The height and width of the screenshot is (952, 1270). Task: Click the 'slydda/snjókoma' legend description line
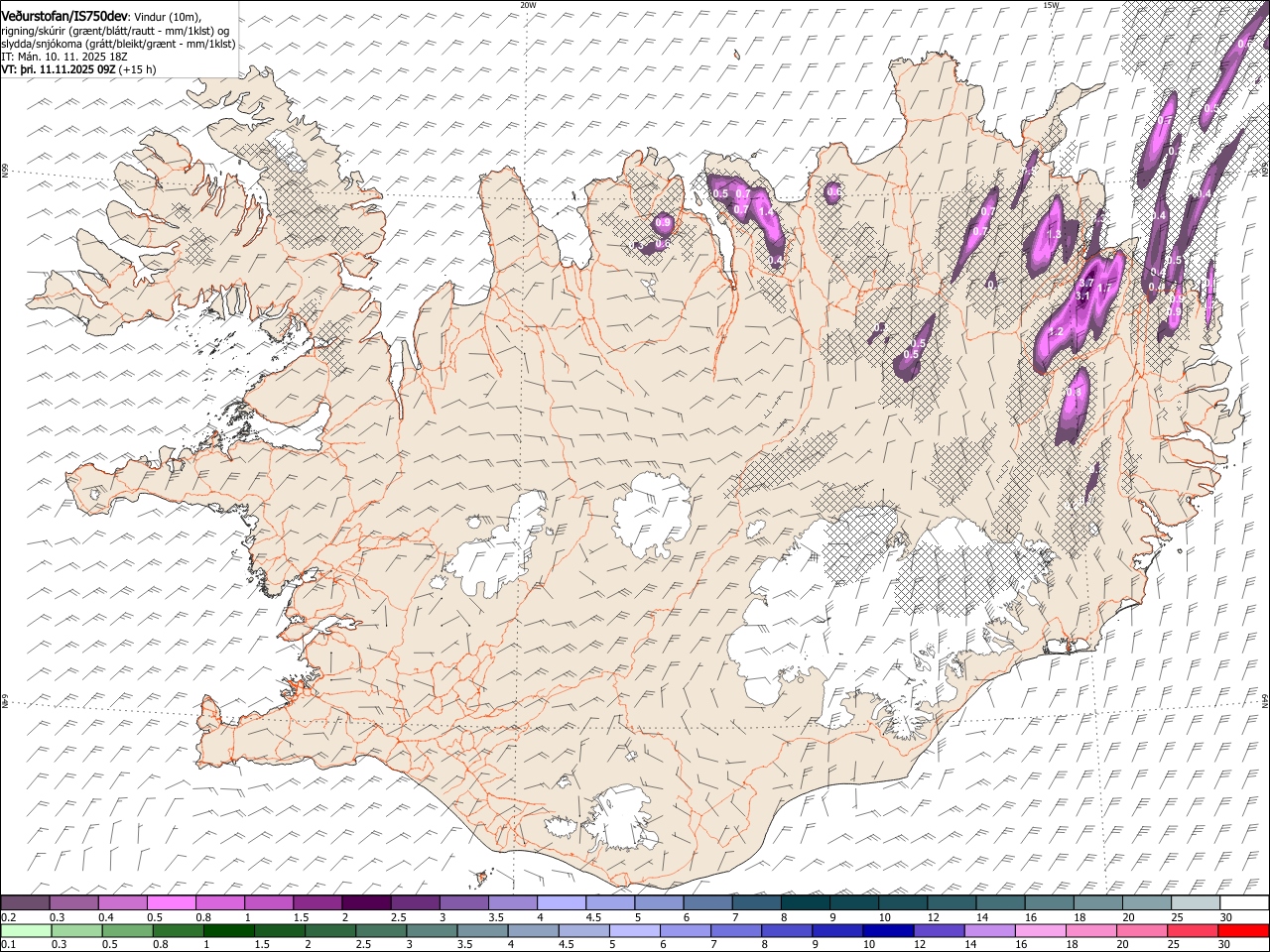(x=118, y=44)
